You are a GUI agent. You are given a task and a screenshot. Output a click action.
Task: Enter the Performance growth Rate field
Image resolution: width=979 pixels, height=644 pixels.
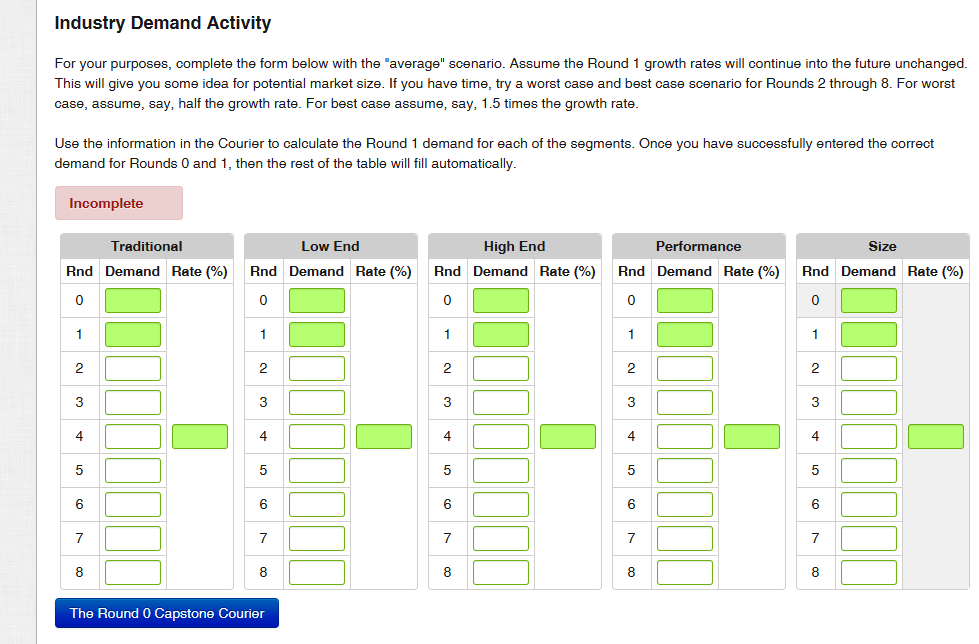[751, 436]
